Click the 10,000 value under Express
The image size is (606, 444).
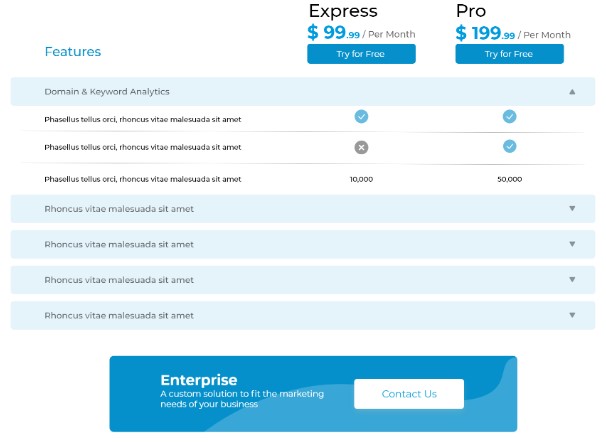(x=361, y=179)
